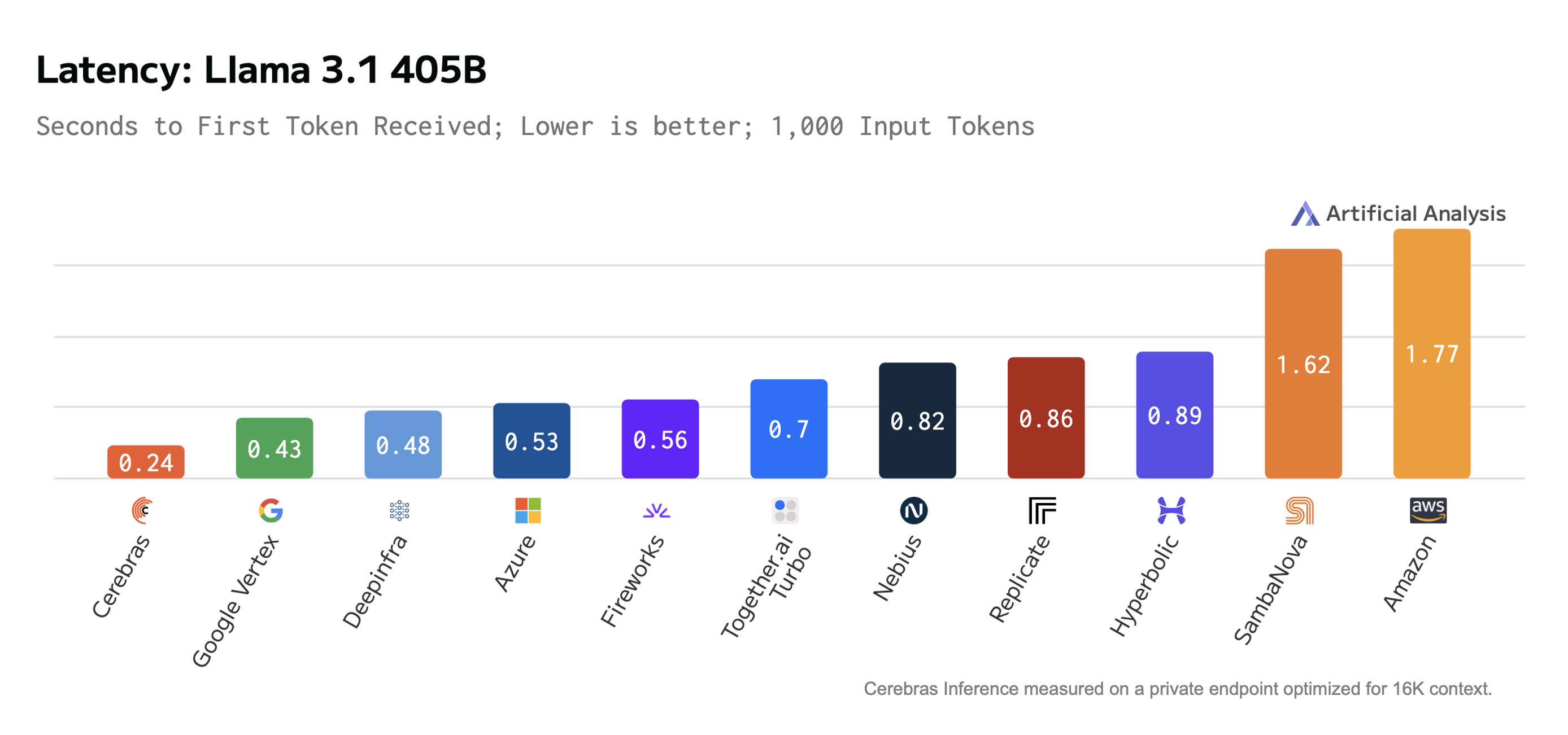The image size is (1568, 735).
Task: Select the Fireworks logo icon
Action: (656, 510)
